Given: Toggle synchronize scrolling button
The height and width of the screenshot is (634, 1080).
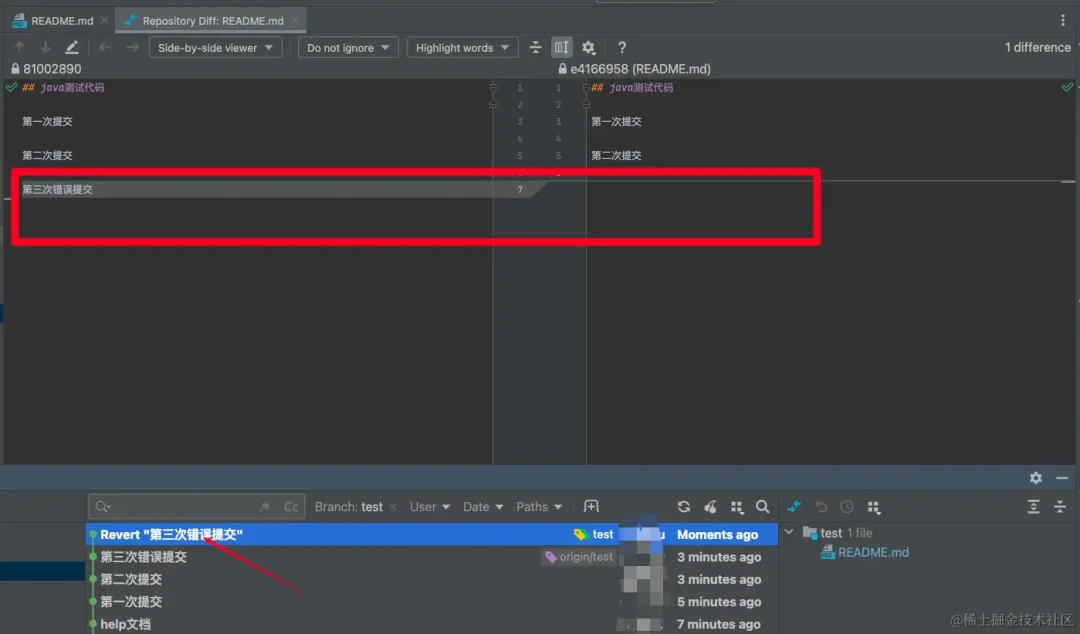Looking at the screenshot, I should click(561, 48).
